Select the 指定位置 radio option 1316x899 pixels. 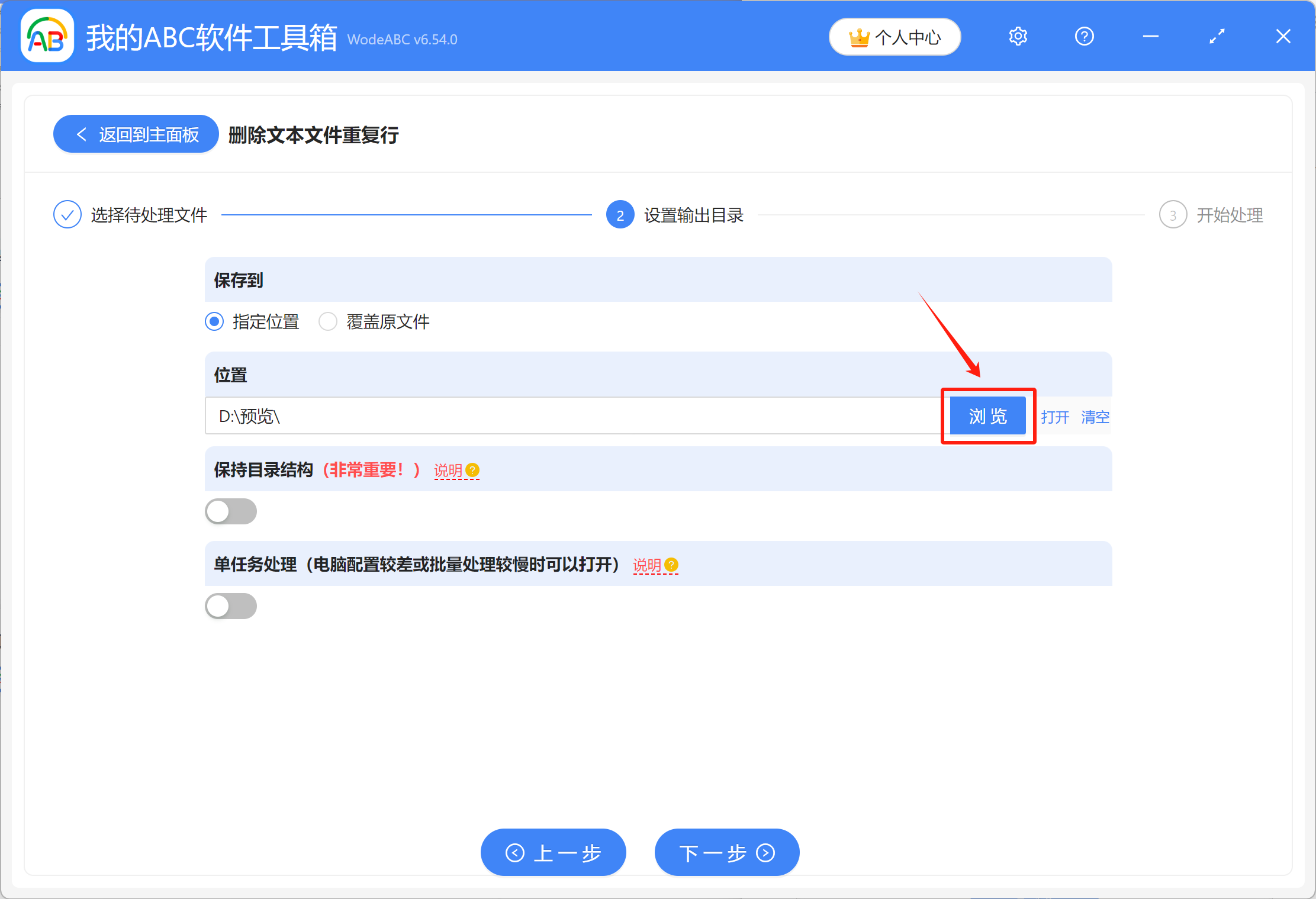tap(214, 321)
